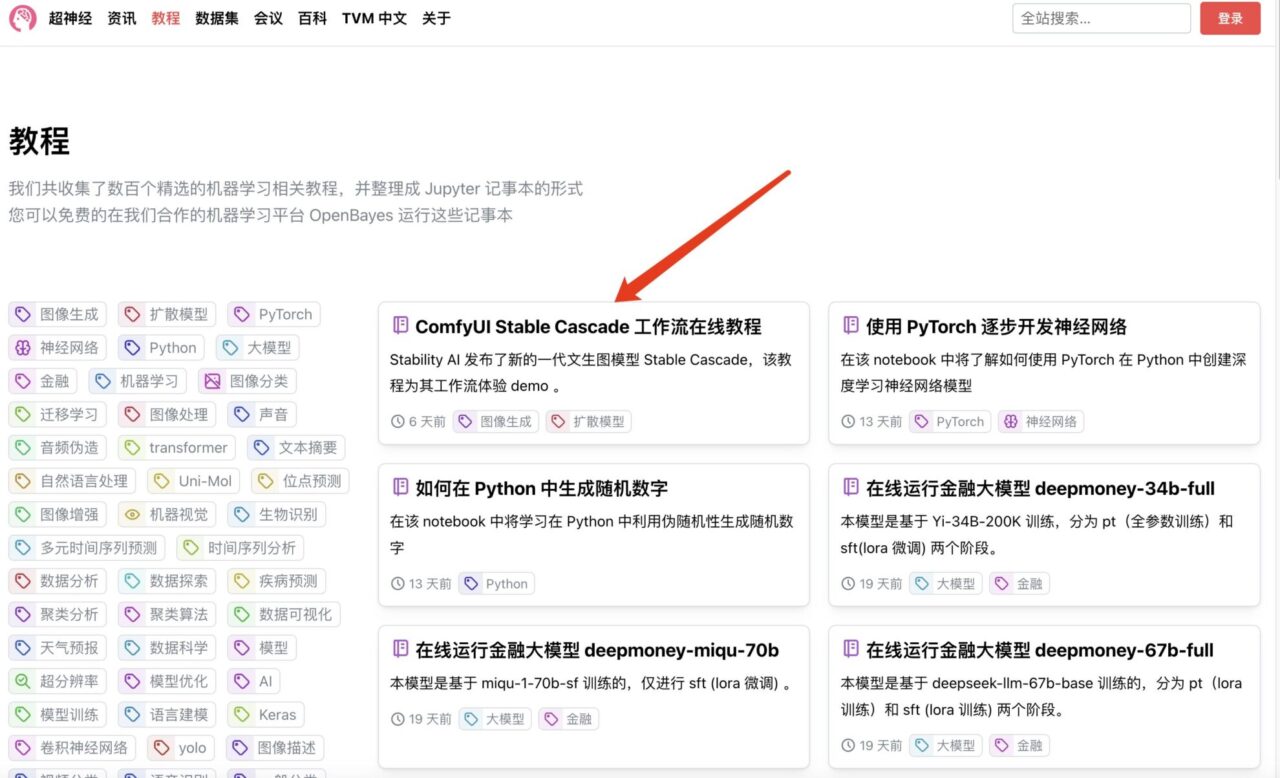Go to TVM 中文 in top navigation
The width and height of the screenshot is (1280, 778).
(x=374, y=18)
